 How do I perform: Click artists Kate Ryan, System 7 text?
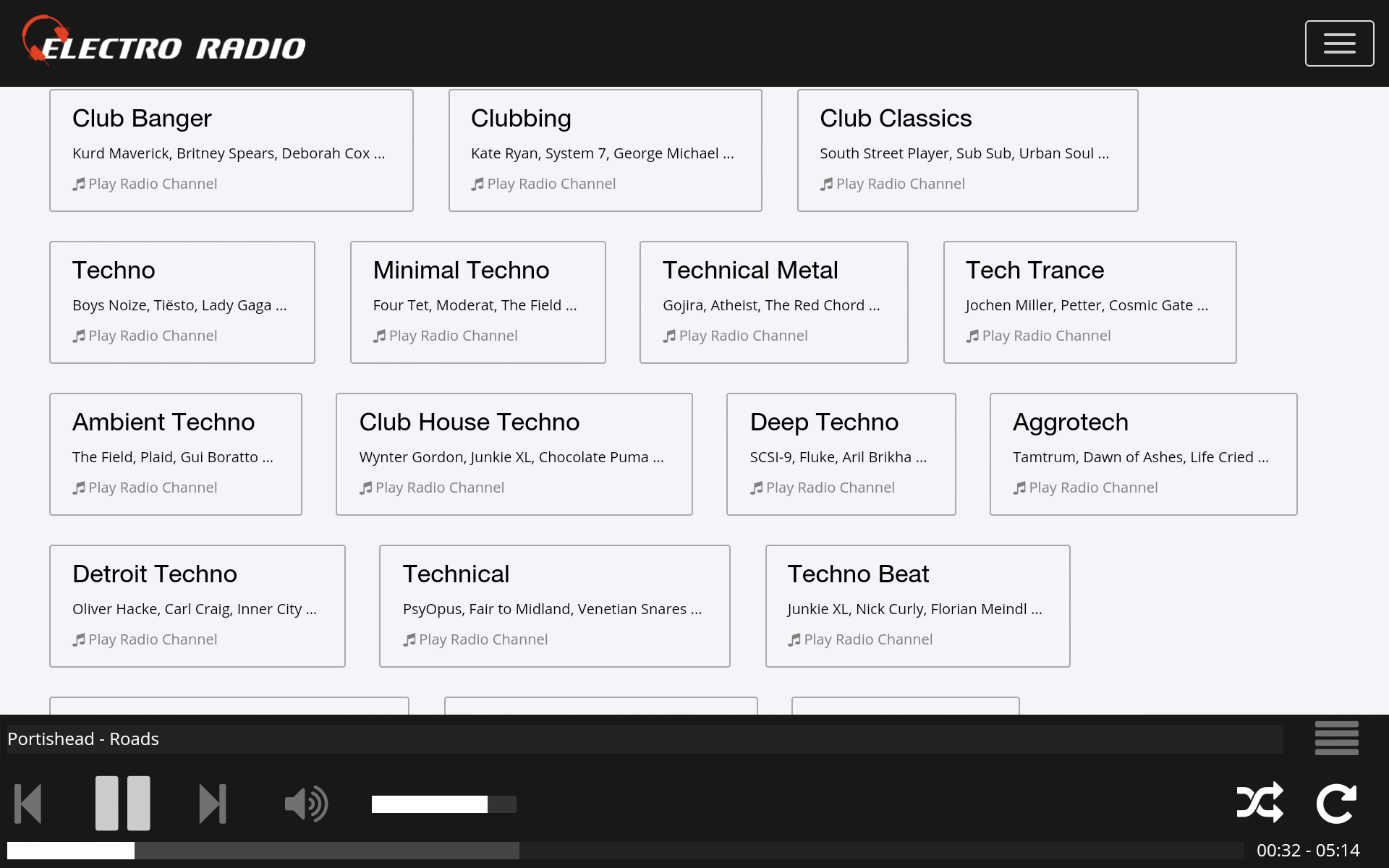tap(603, 153)
